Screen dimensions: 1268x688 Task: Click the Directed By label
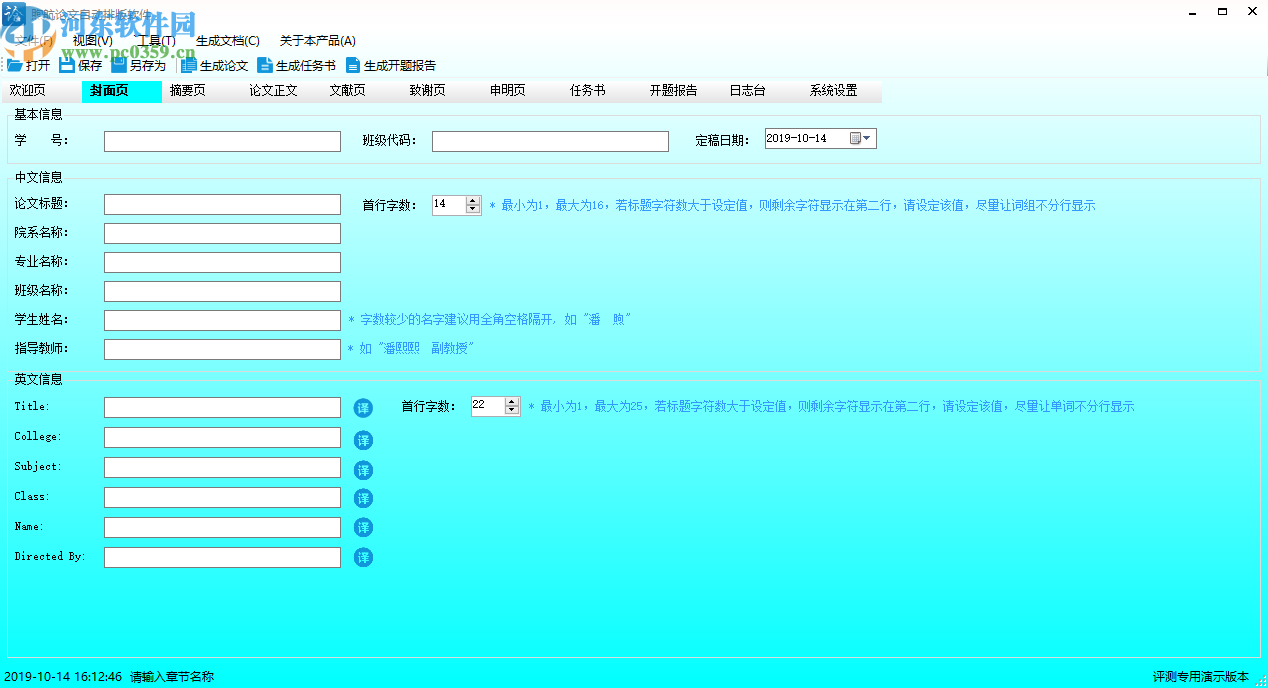pyautogui.click(x=50, y=556)
